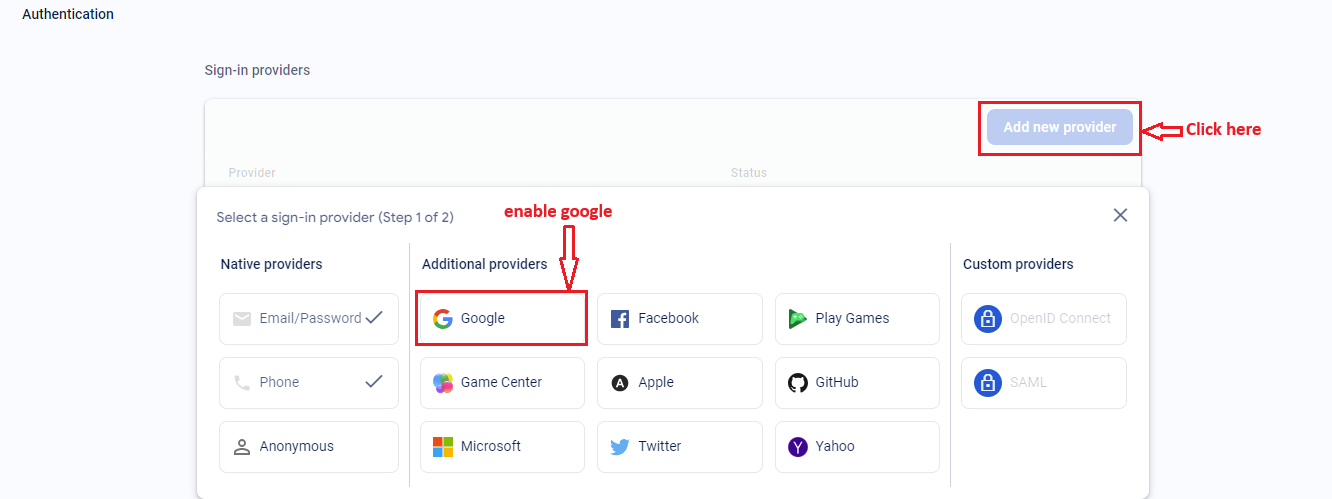This screenshot has width=1332, height=499.
Task: Click the Phone provider checkmark
Action: tap(374, 381)
